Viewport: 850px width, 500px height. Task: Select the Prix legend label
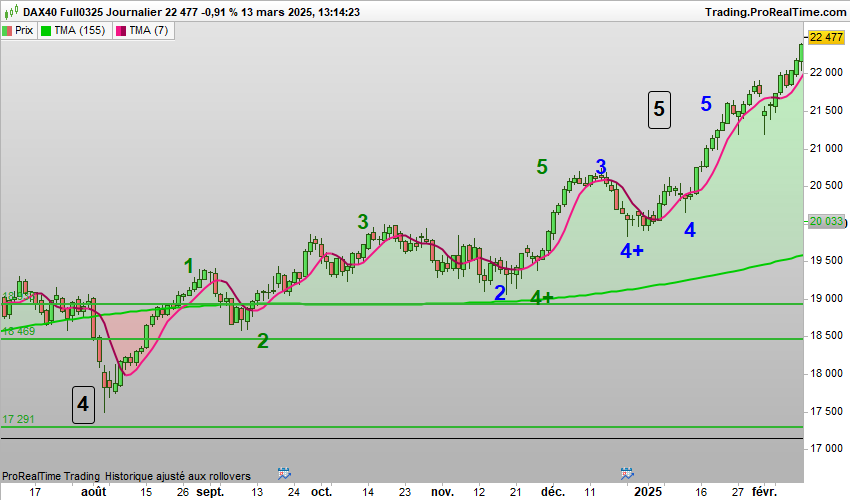(x=24, y=30)
